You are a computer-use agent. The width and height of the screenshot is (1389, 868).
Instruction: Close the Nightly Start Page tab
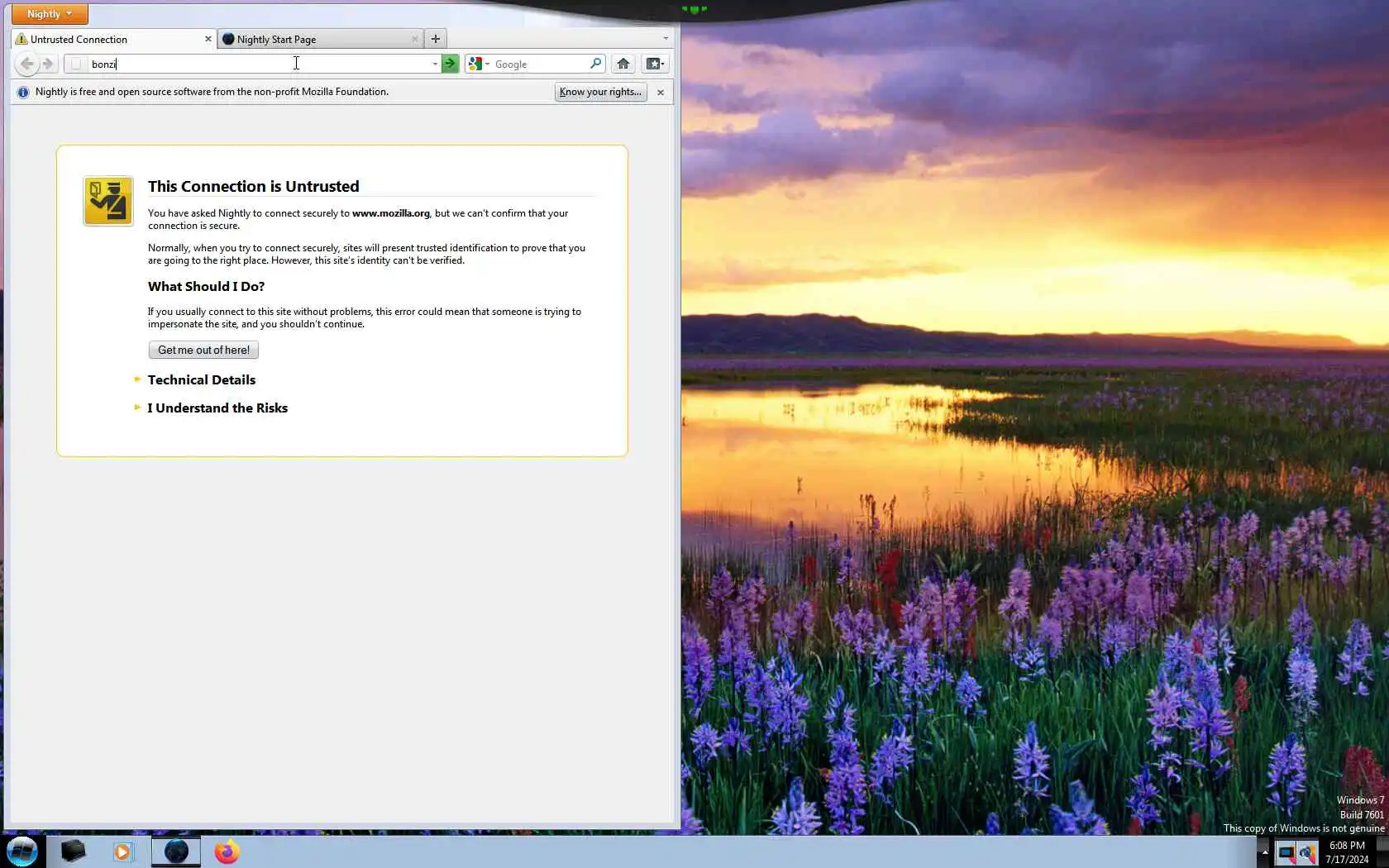tap(415, 39)
